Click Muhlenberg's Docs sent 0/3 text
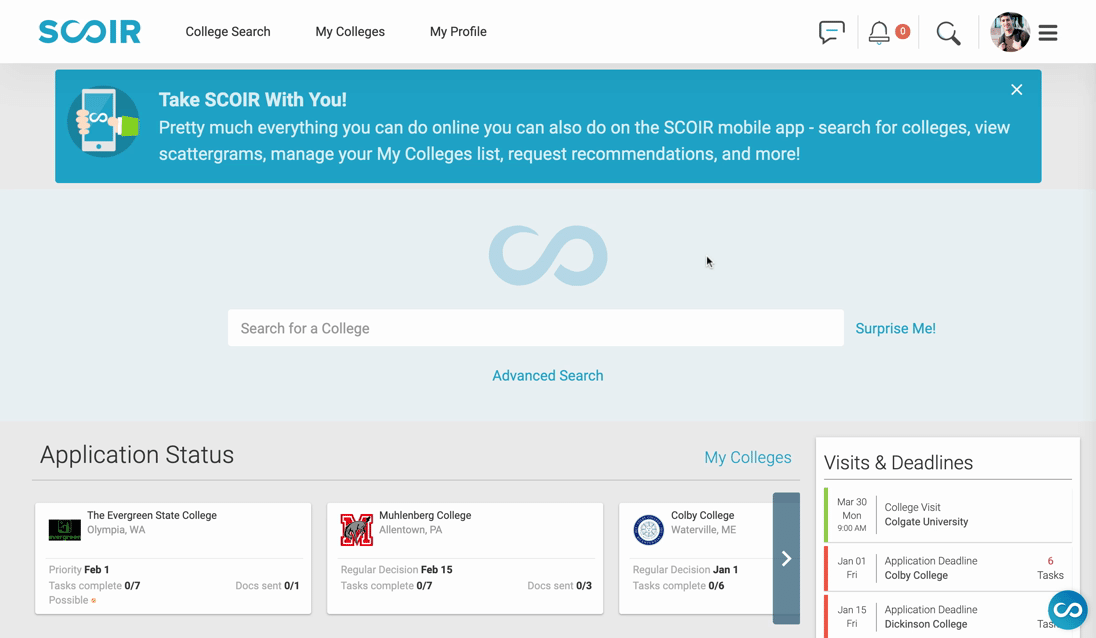This screenshot has width=1096, height=638. coord(559,586)
